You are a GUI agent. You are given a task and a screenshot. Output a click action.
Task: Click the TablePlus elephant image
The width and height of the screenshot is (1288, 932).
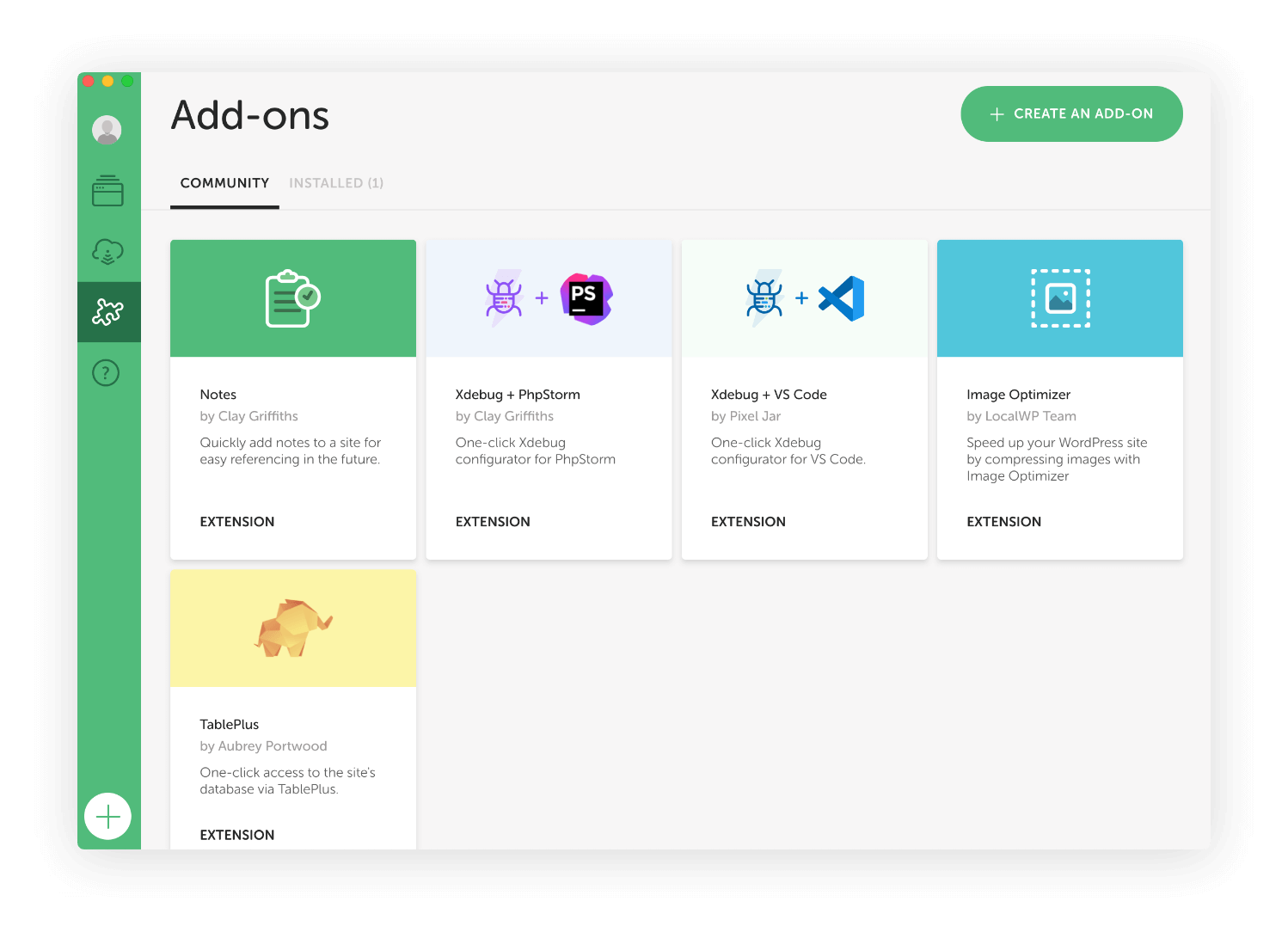click(x=292, y=628)
